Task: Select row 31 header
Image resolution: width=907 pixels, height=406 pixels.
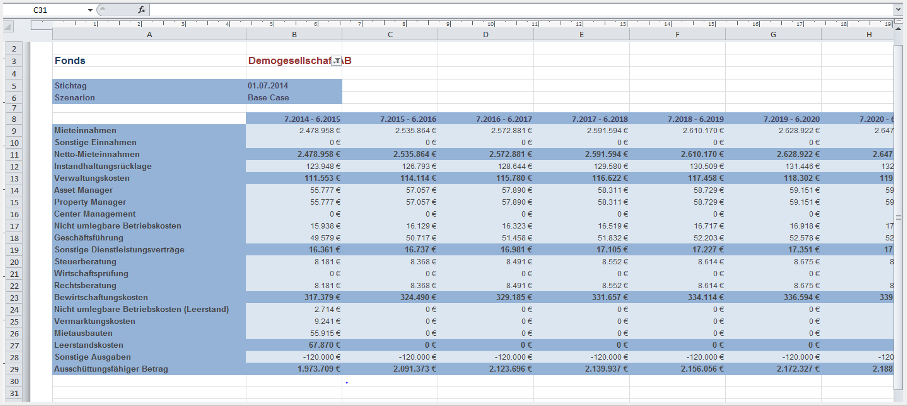Action: [x=13, y=393]
